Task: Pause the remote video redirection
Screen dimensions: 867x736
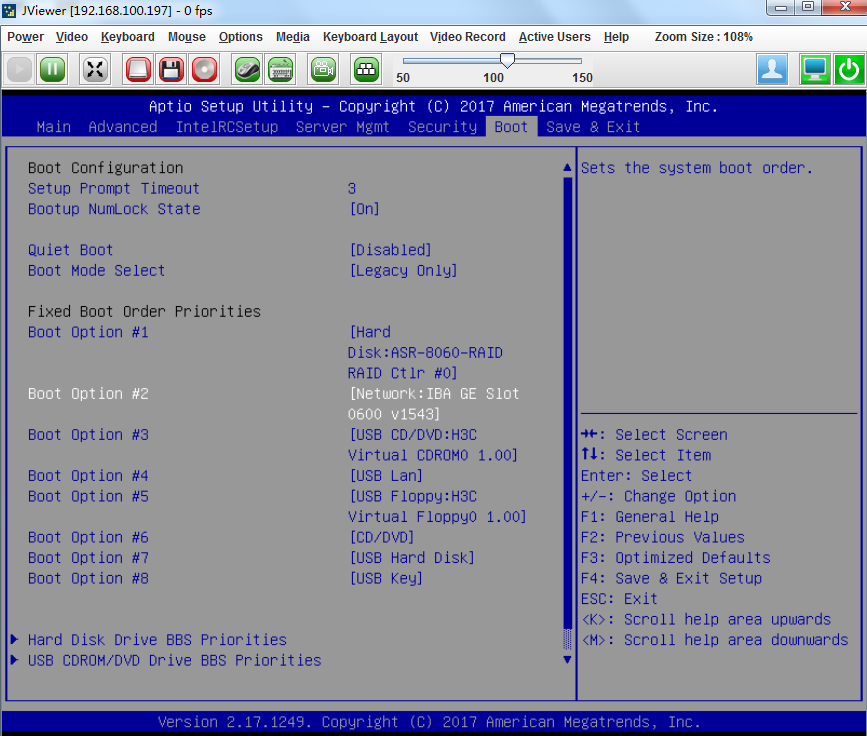Action: pyautogui.click(x=53, y=70)
